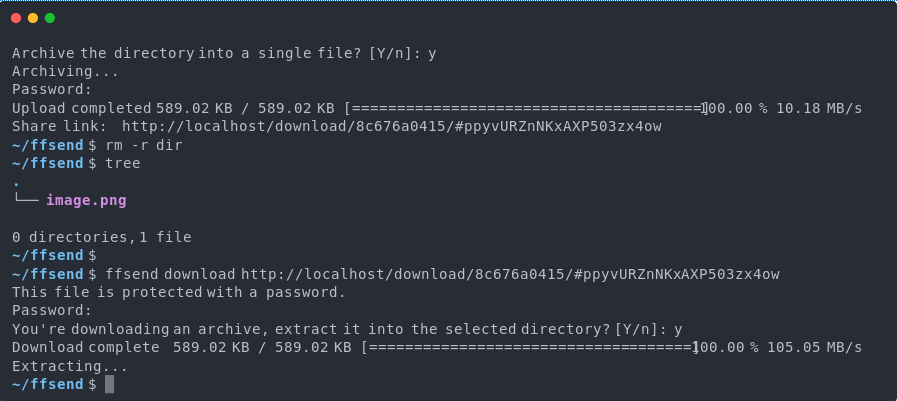Click the 'rm -r dir' command text
This screenshot has width=897, height=401.
(x=144, y=145)
